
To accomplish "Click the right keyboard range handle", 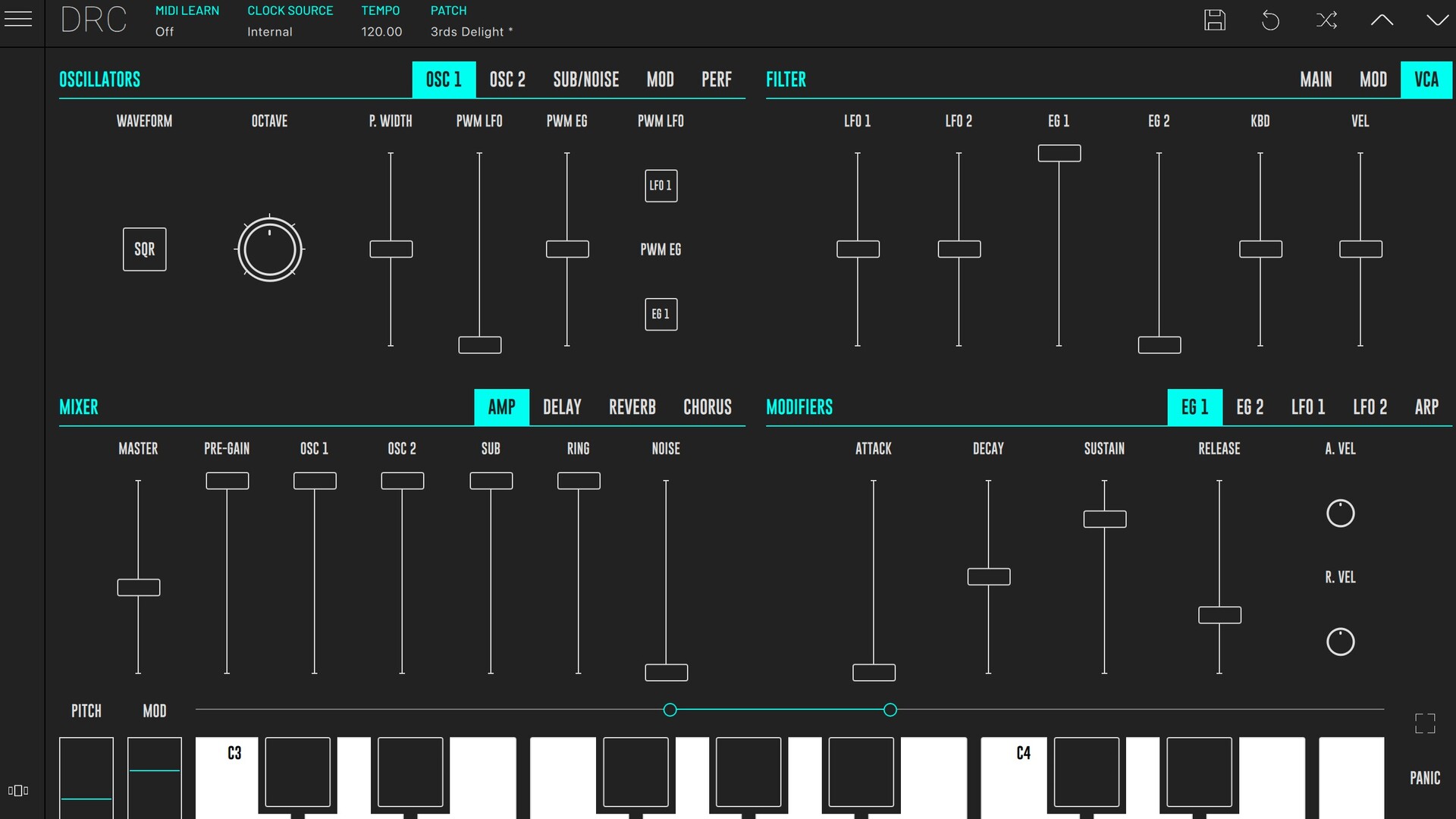I will [x=890, y=710].
